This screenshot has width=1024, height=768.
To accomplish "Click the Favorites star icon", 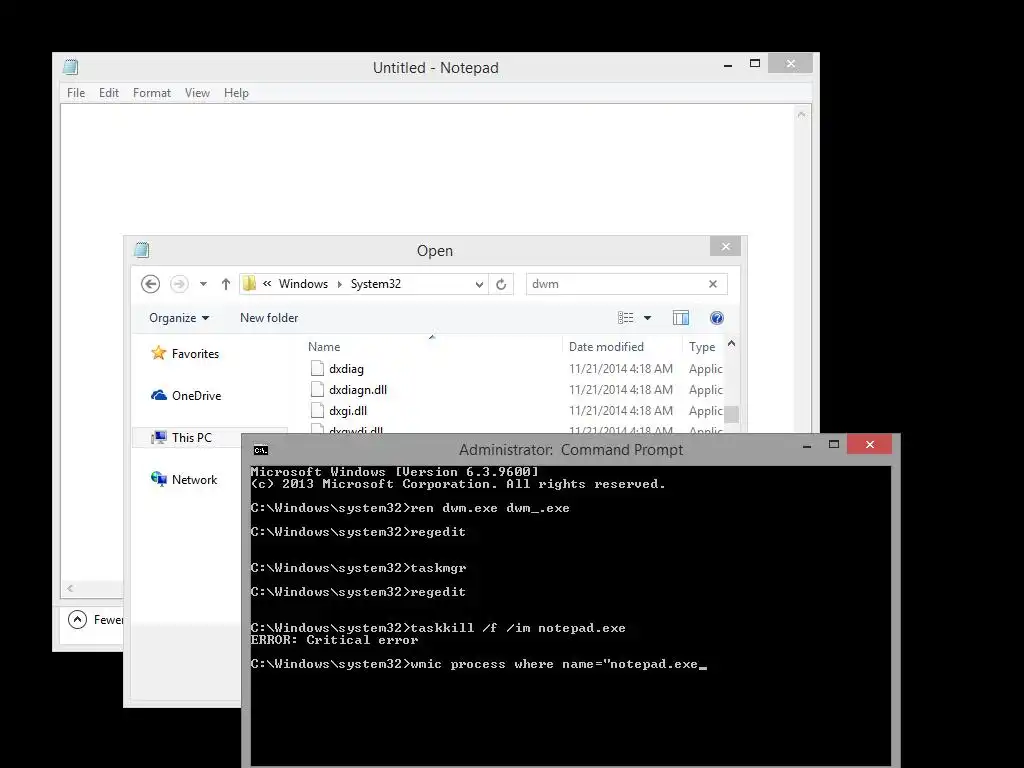I will (x=159, y=353).
